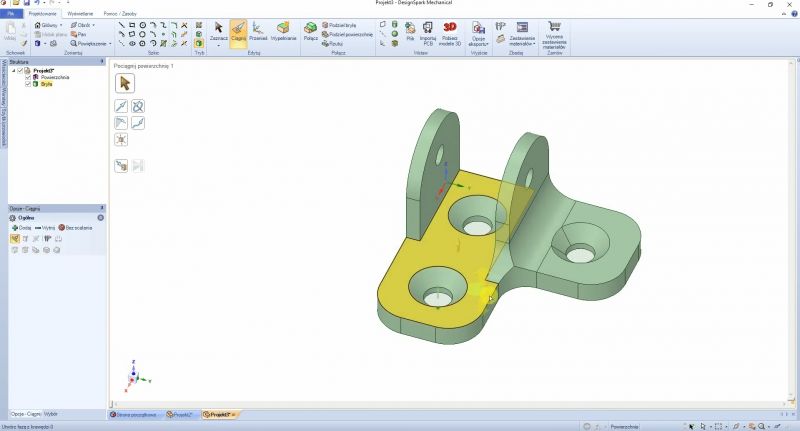Switch to Projektowanie ribbon tab
Image resolution: width=800 pixels, height=431 pixels.
pyautogui.click(x=42, y=14)
